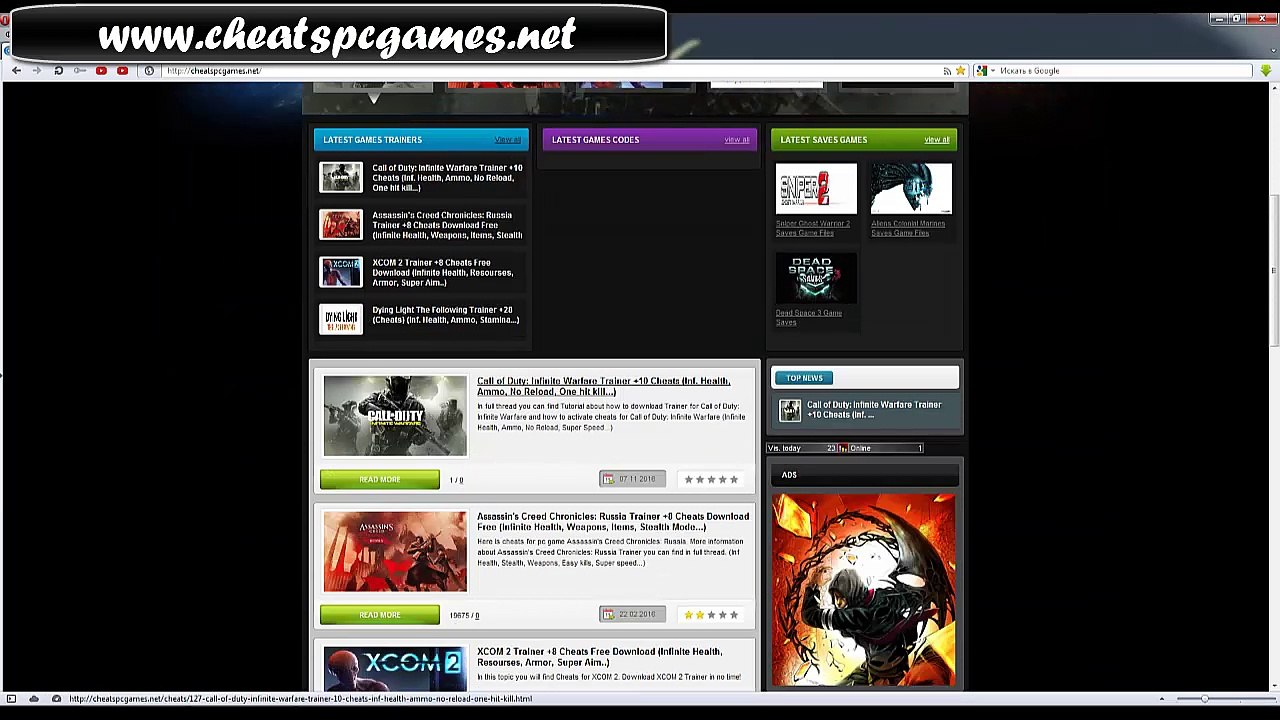Select the Top News tab
This screenshot has height=720, width=1280.
pyautogui.click(x=804, y=378)
